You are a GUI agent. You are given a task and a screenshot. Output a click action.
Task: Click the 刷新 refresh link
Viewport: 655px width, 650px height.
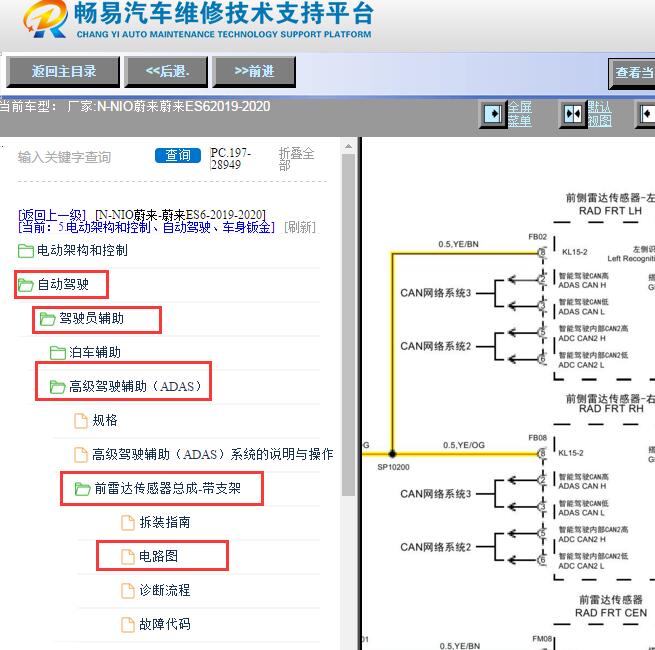(x=300, y=227)
